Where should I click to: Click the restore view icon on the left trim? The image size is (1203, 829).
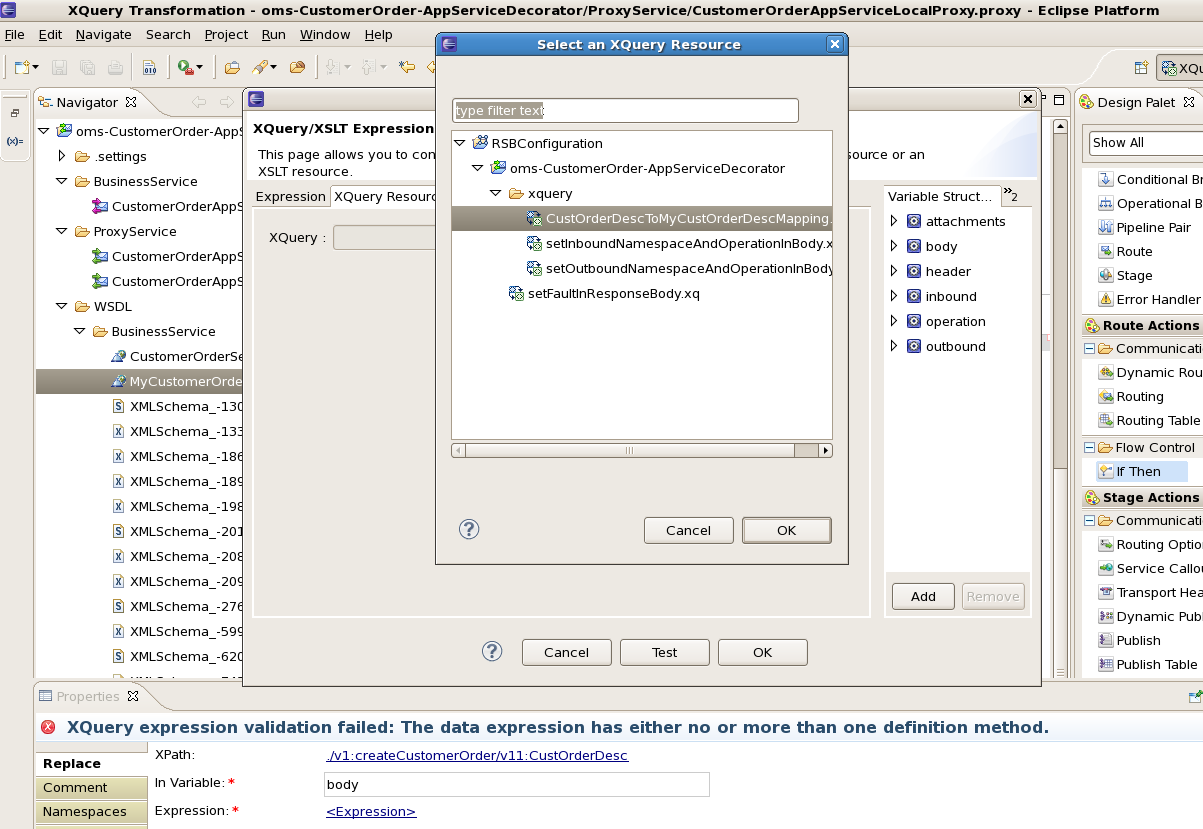(x=15, y=113)
